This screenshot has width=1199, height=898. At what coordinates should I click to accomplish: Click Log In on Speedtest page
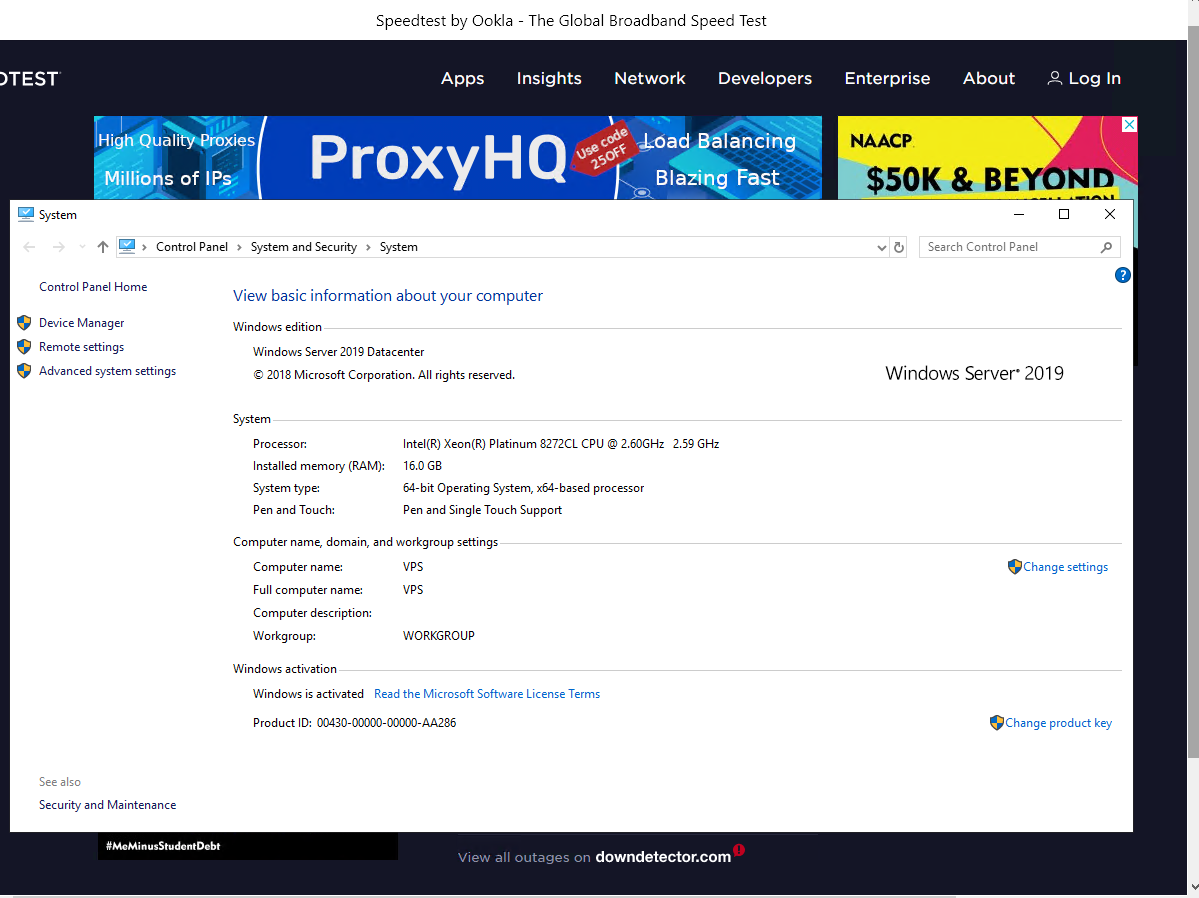[1094, 78]
